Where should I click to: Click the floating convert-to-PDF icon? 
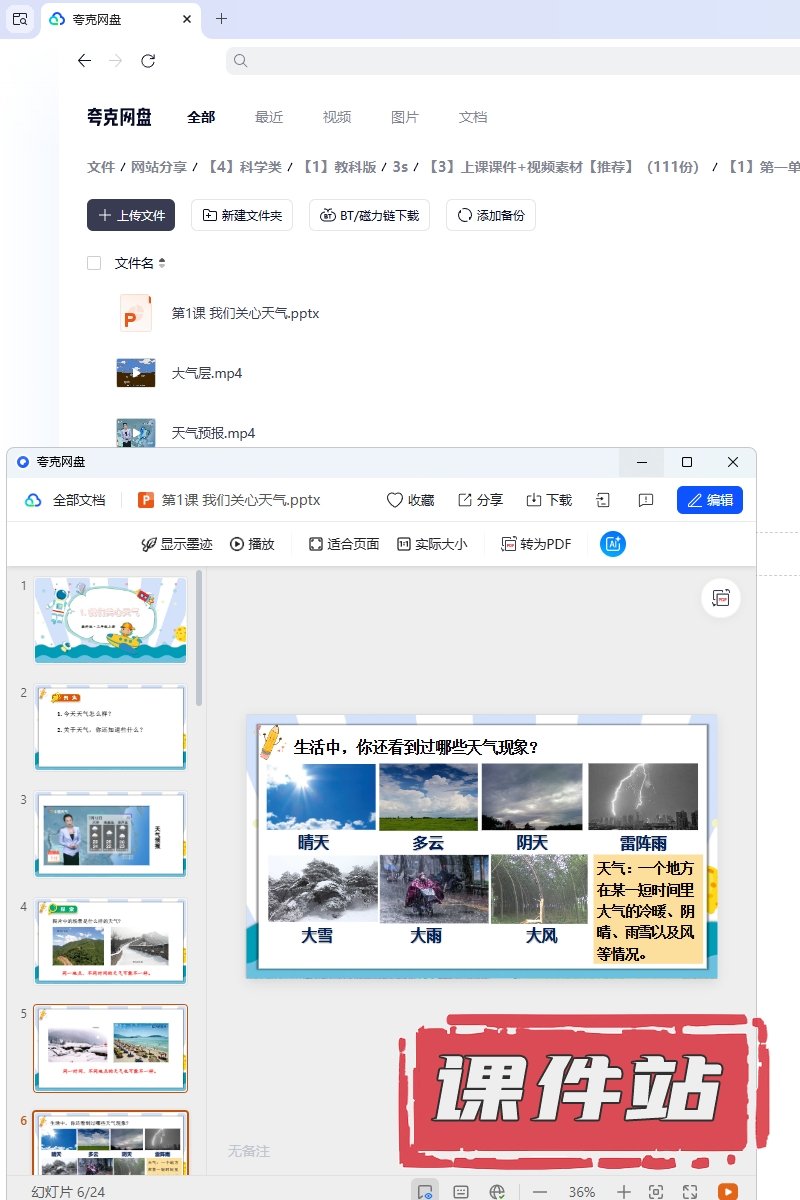[x=721, y=598]
